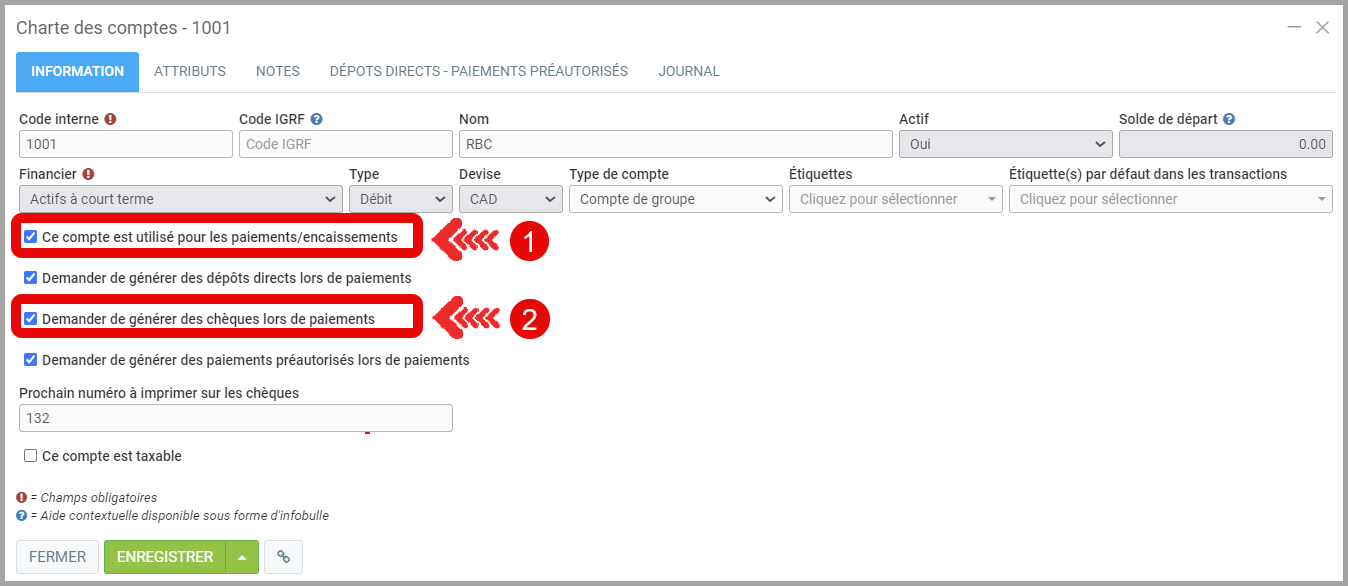Click the required-field icon next to Code interne
This screenshot has width=1348, height=586.
110,119
